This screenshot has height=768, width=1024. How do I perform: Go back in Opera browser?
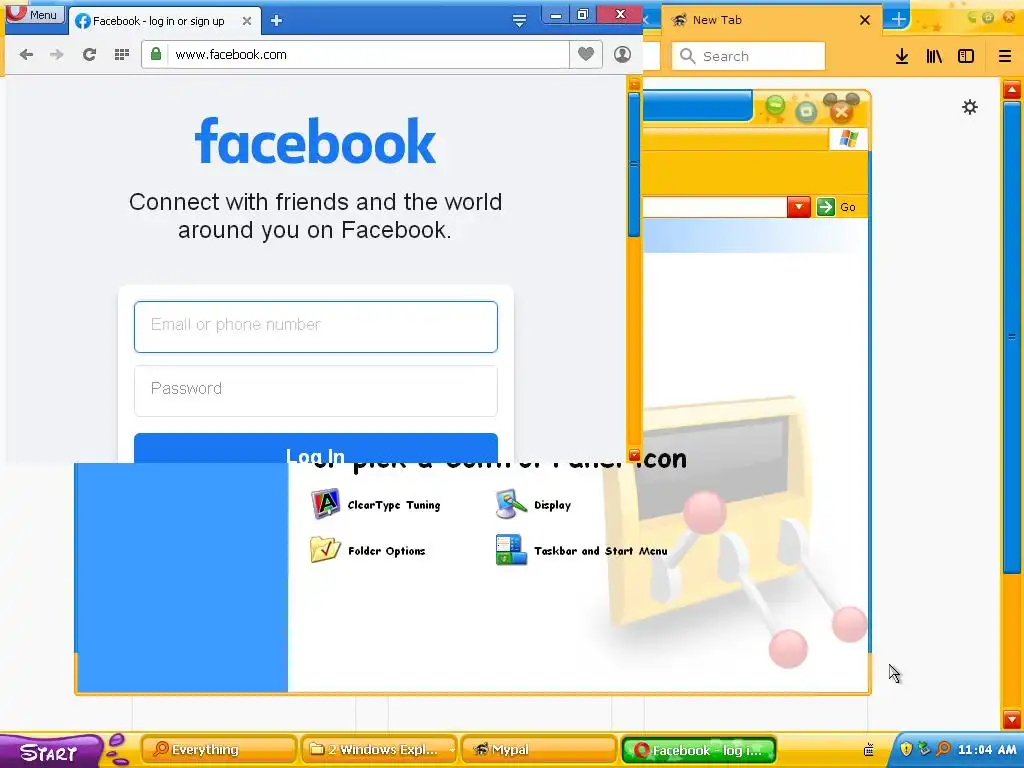pyautogui.click(x=26, y=55)
